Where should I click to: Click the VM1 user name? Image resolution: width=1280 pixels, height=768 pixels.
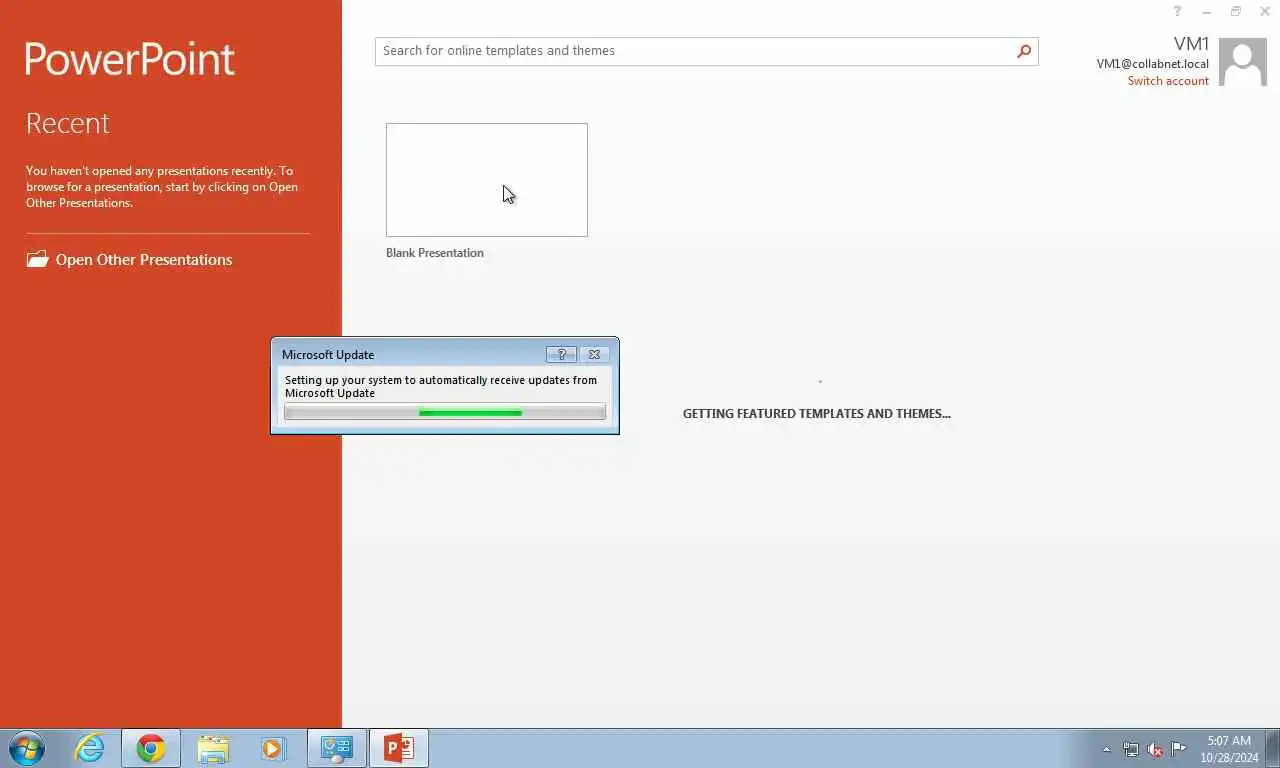(1191, 44)
